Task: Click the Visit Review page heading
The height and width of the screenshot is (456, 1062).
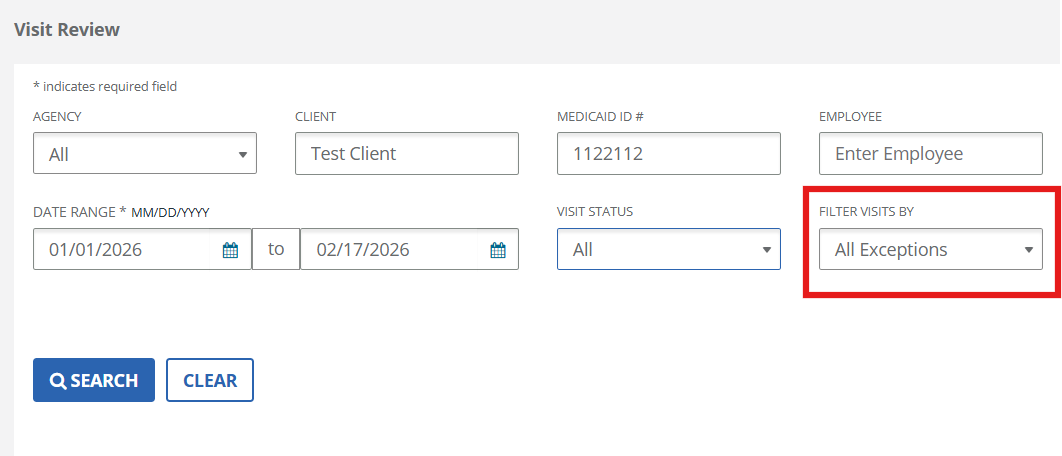Action: [67, 30]
